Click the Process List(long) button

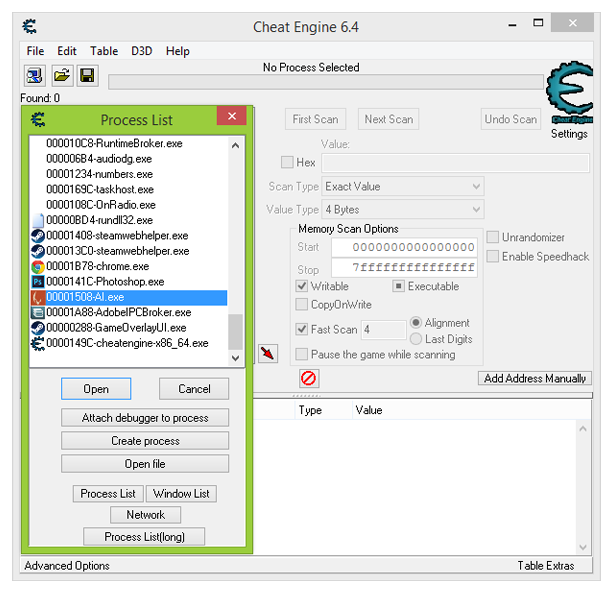144,536
